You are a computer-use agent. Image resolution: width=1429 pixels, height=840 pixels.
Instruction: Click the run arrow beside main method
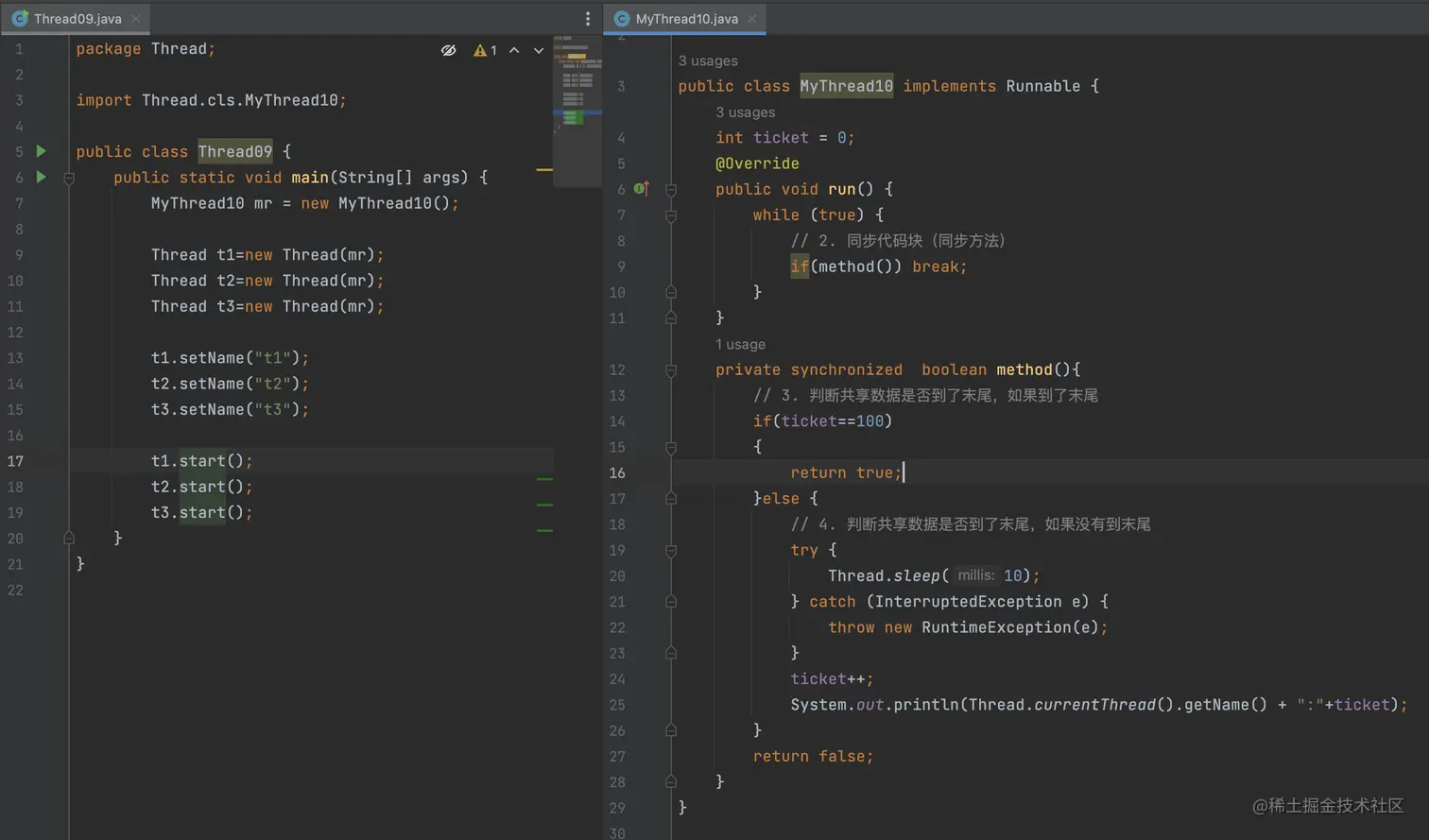coord(41,177)
